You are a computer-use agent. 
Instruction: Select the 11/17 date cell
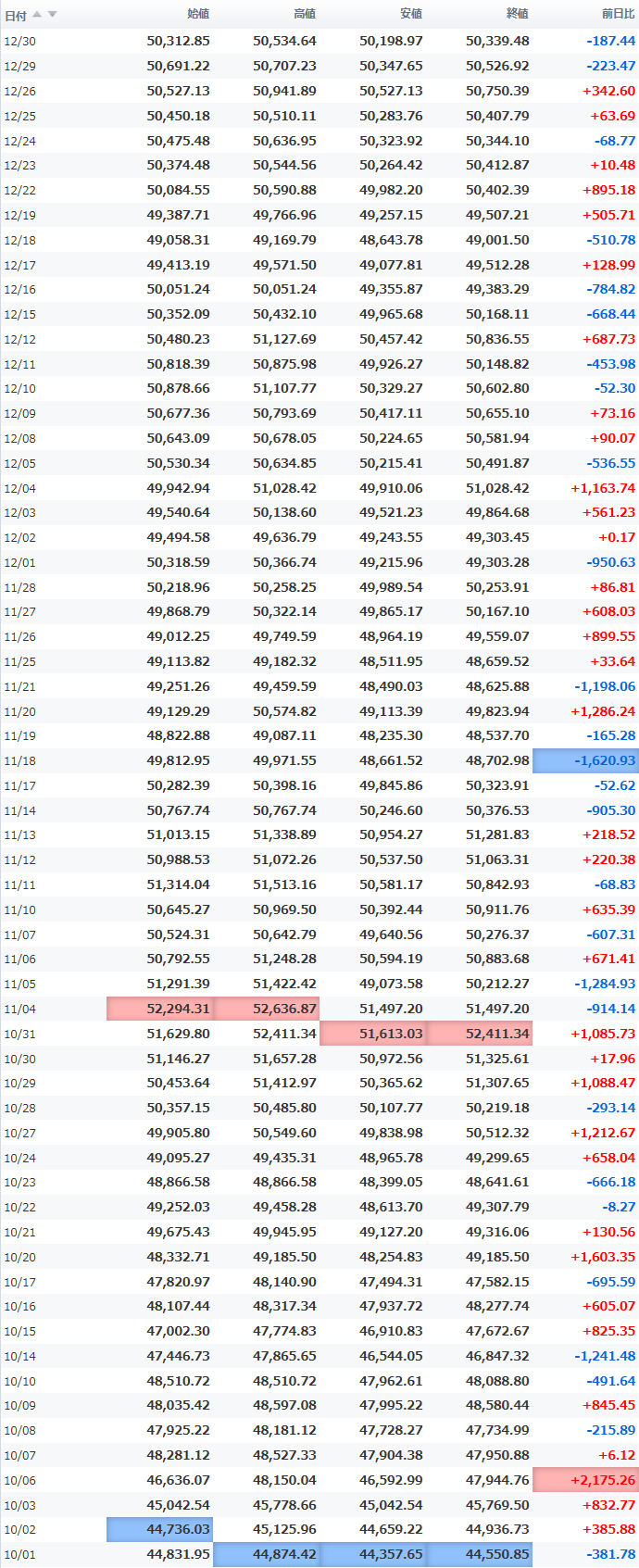tap(20, 786)
